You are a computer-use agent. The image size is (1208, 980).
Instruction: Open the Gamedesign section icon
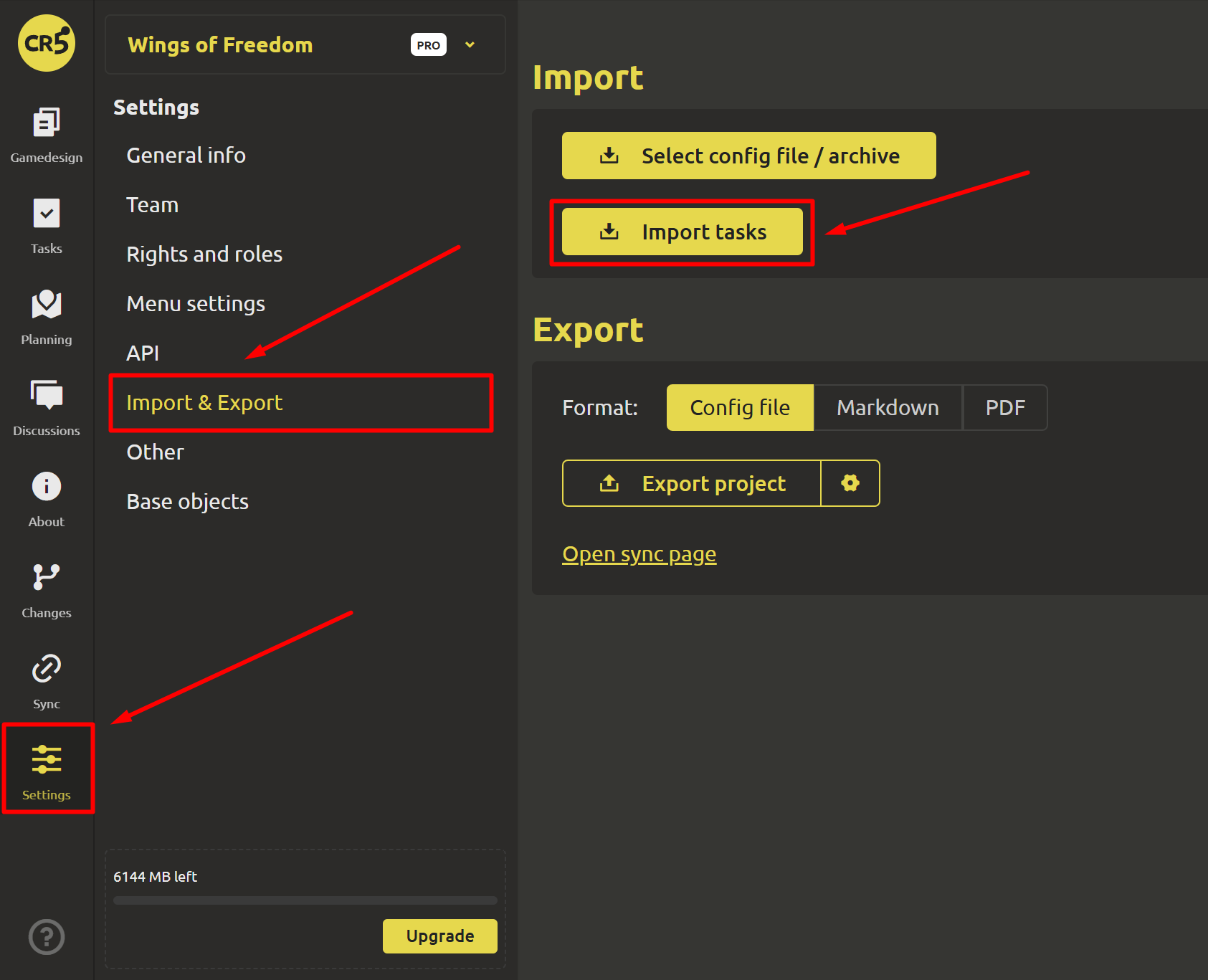pyautogui.click(x=46, y=123)
